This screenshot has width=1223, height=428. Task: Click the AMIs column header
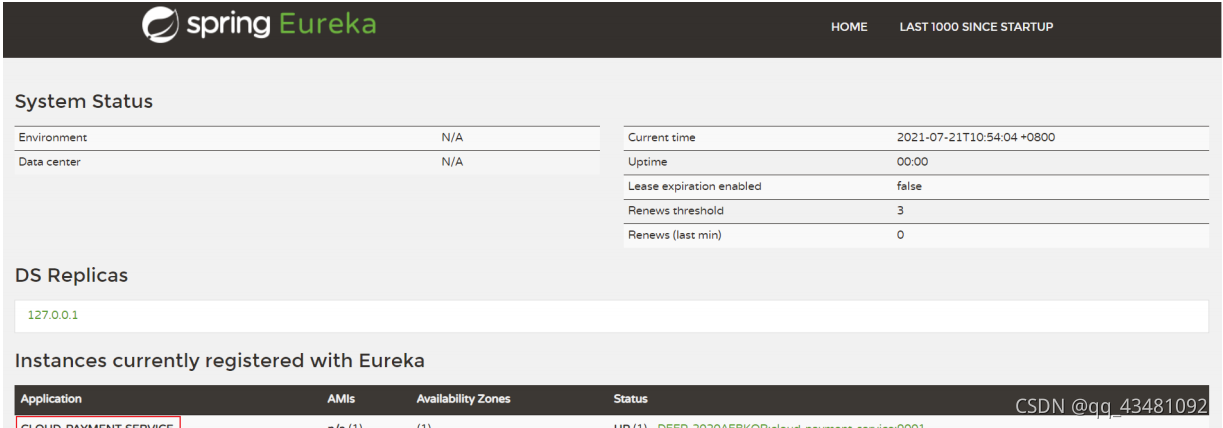tap(341, 399)
